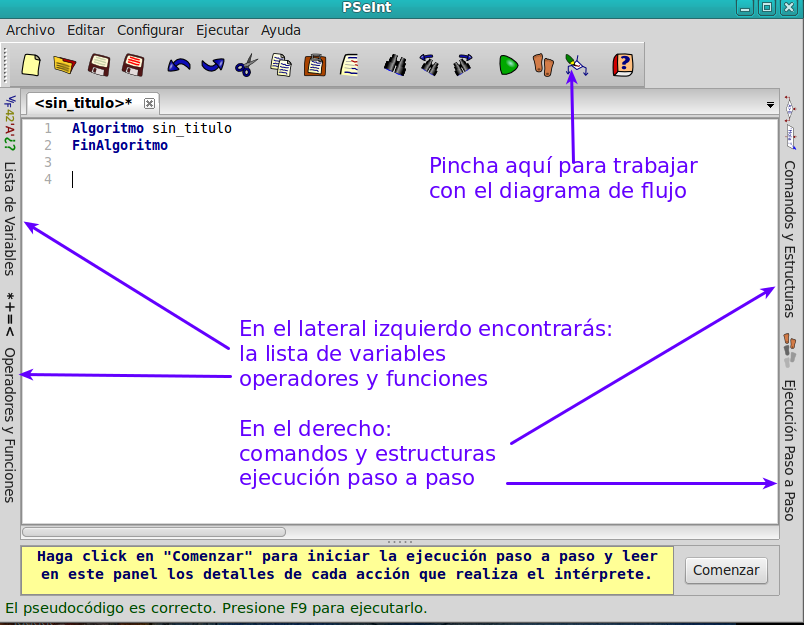Image resolution: width=805 pixels, height=626 pixels.
Task: Find next with binoculars forward icon
Action: click(463, 65)
